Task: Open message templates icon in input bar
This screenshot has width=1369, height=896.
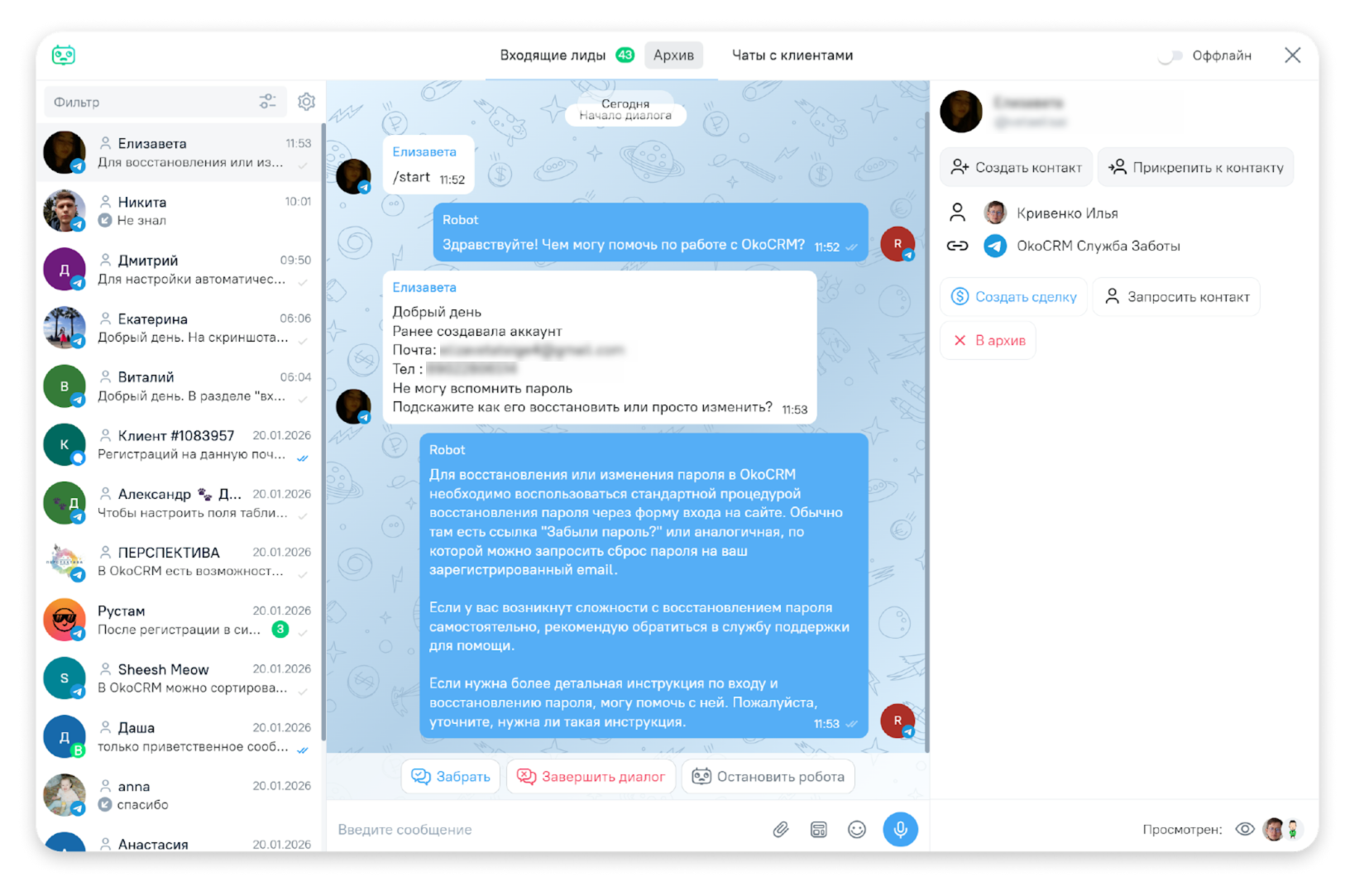Action: click(x=818, y=829)
